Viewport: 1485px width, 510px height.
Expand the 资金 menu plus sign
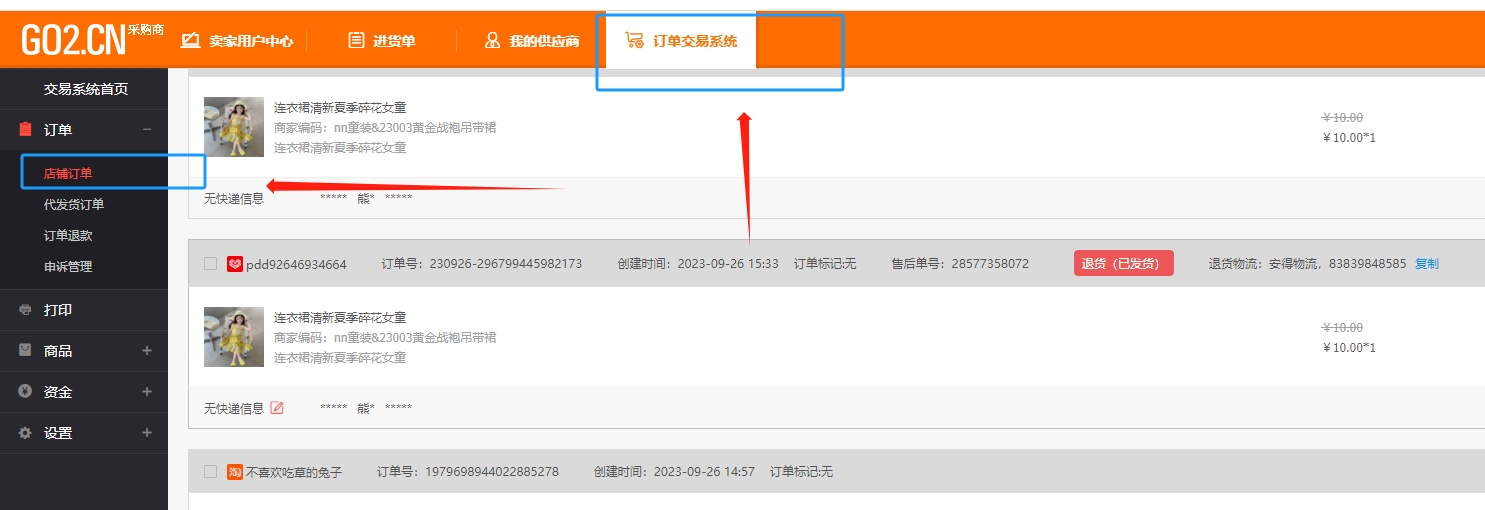(147, 392)
